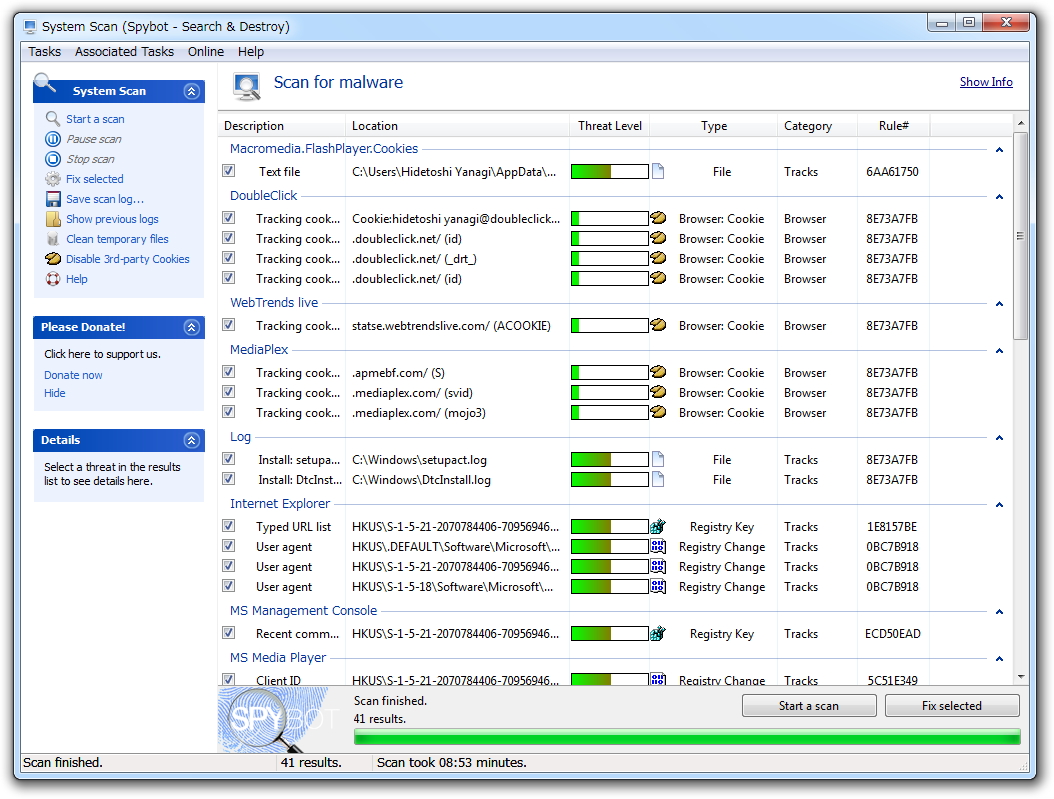Click threat level bar of Text file row
Screen dimensions: 1054x799
click(x=610, y=171)
